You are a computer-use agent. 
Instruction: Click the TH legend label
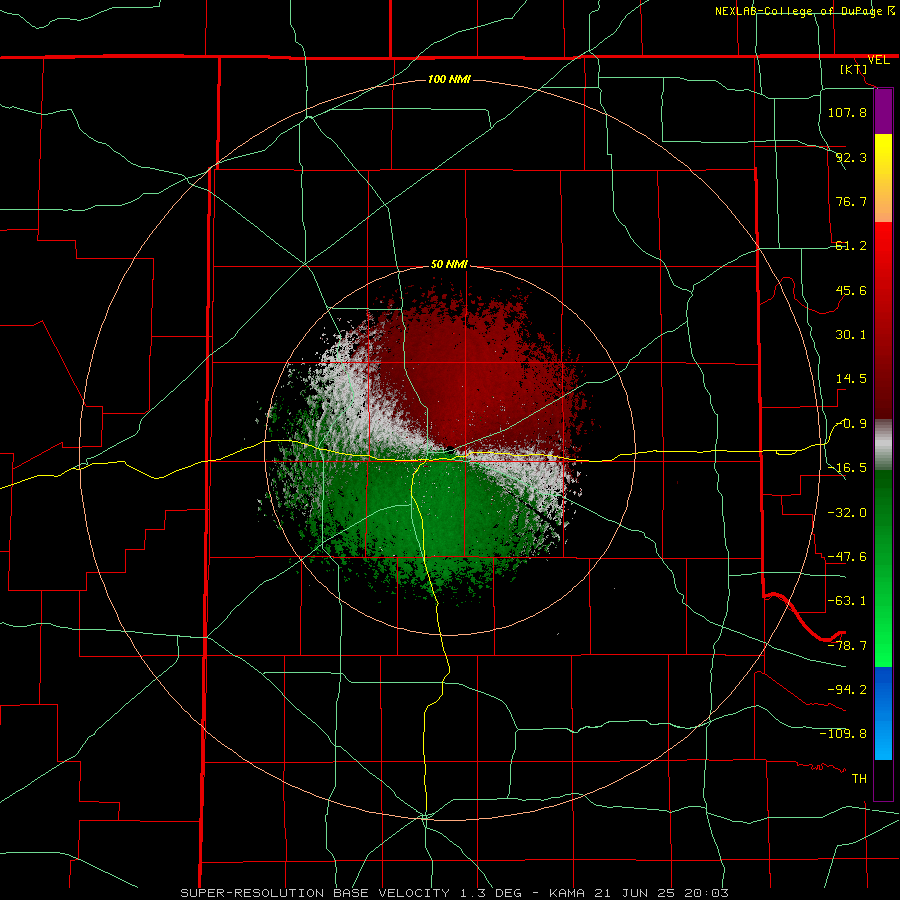click(859, 778)
